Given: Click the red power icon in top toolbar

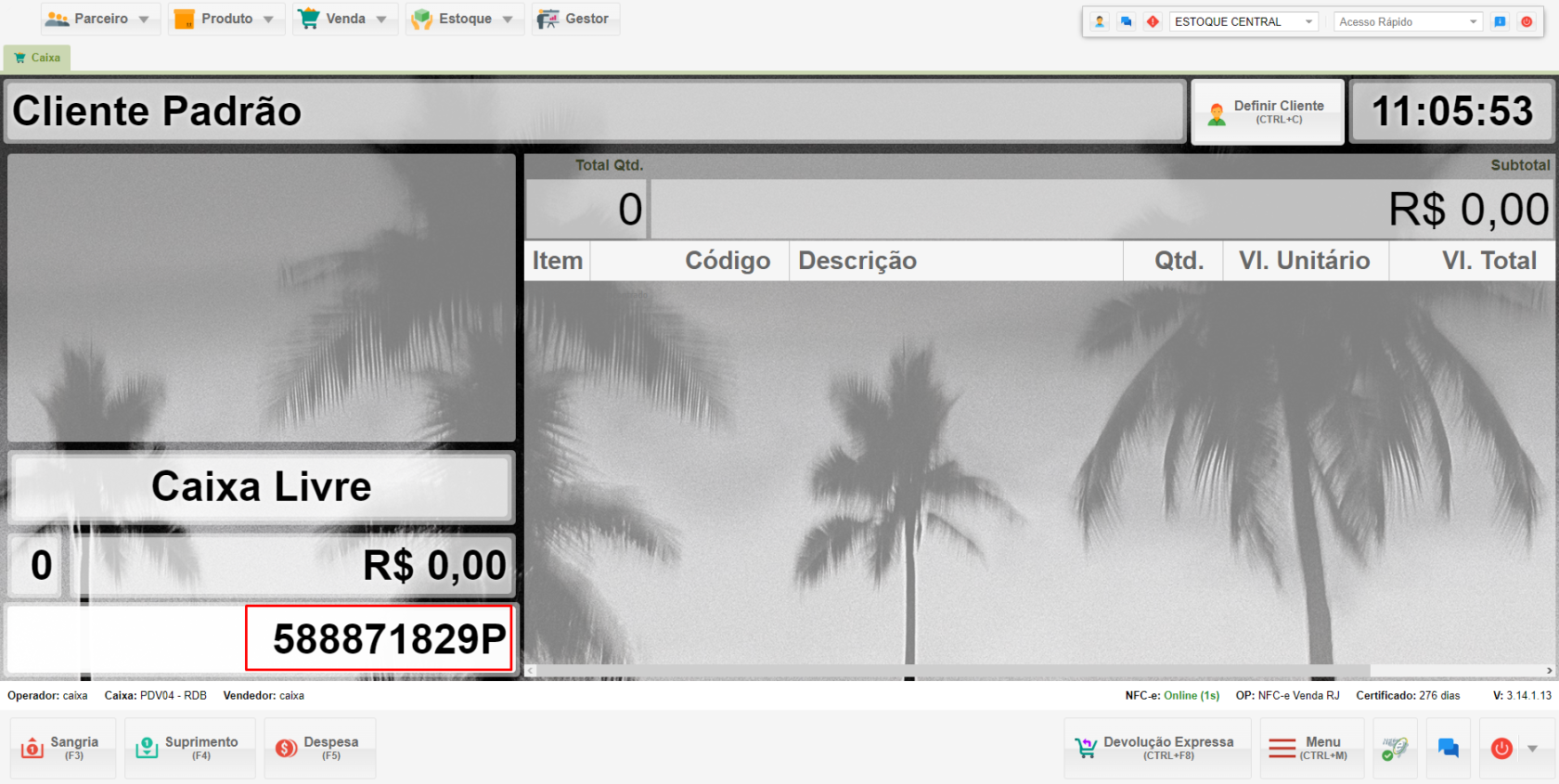Looking at the screenshot, I should [1527, 21].
